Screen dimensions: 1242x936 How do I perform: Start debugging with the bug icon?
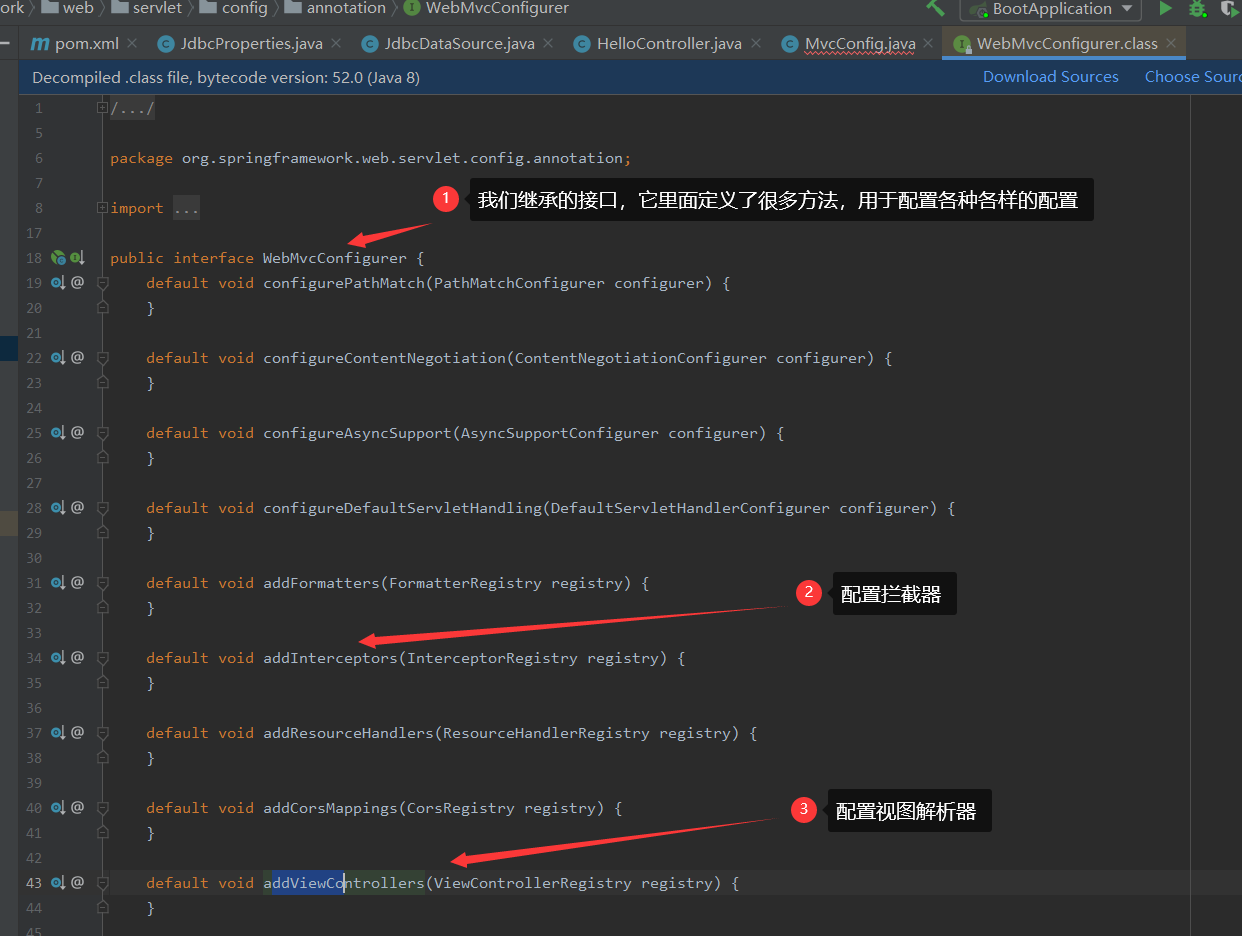pos(1197,8)
